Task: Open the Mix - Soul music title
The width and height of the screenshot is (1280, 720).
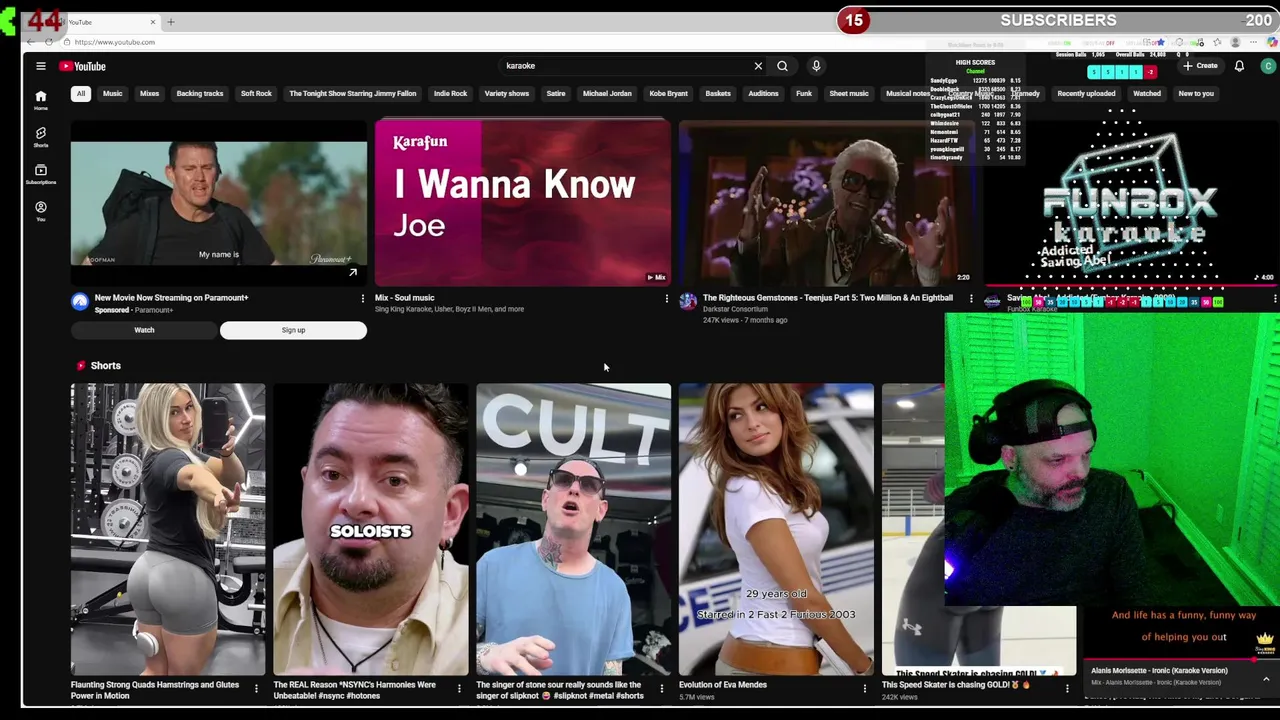Action: 404,298
